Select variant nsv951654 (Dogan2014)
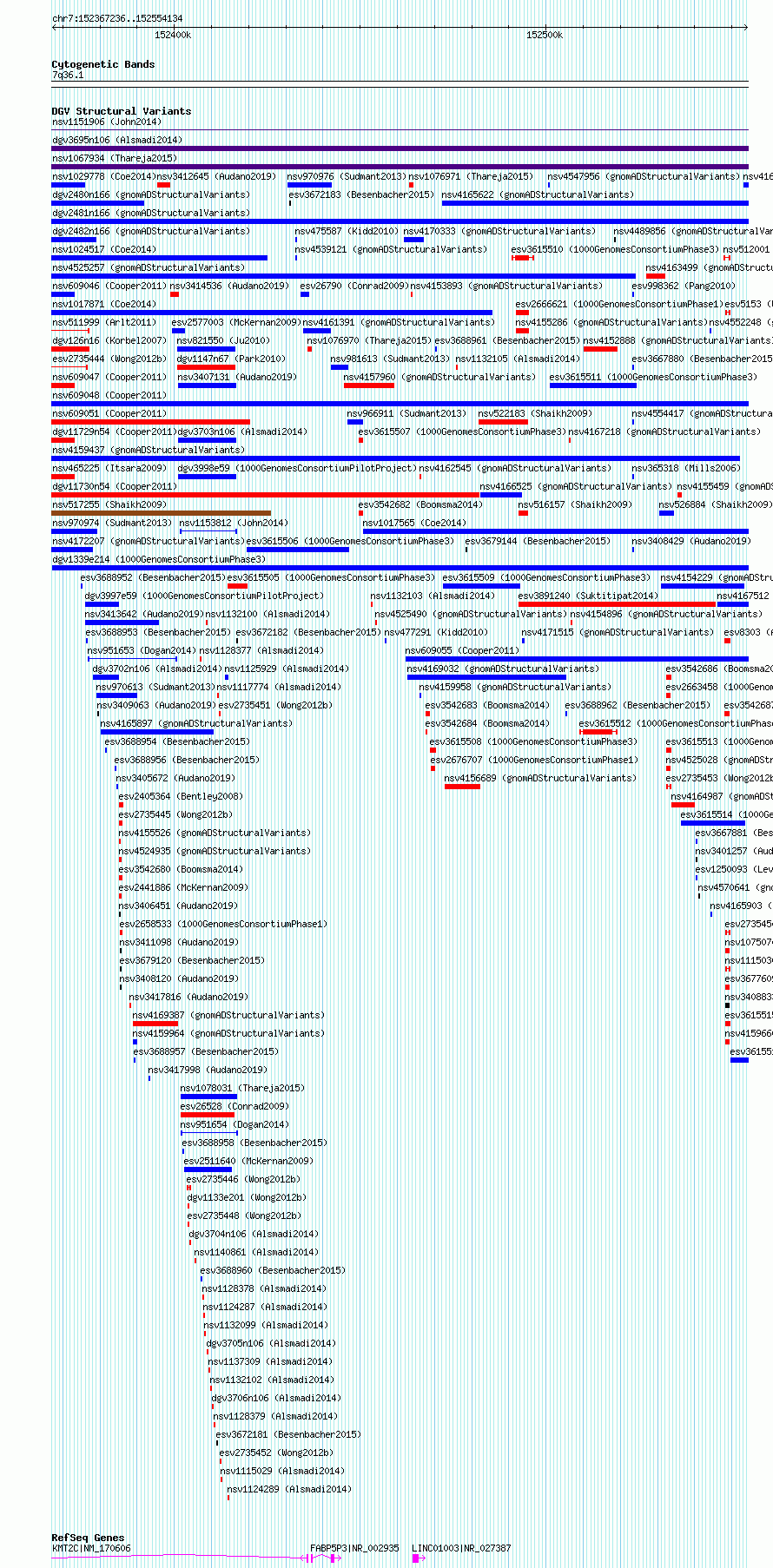This screenshot has height=1568, width=773. click(235, 1125)
